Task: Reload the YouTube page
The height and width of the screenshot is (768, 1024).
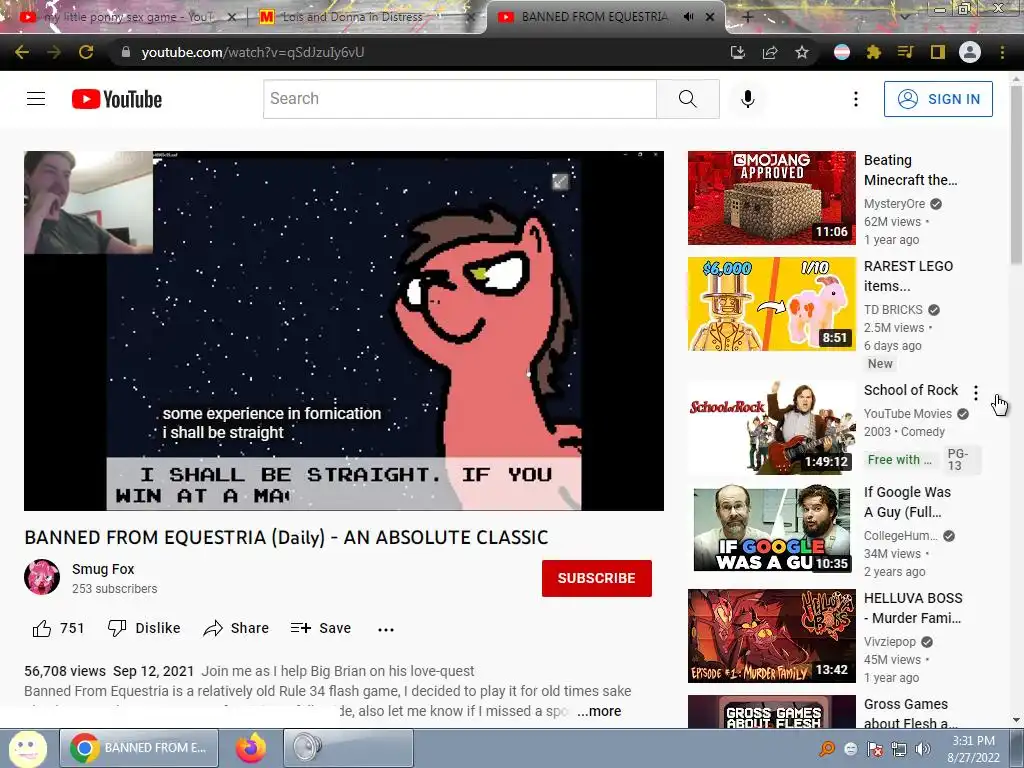Action: (x=86, y=52)
